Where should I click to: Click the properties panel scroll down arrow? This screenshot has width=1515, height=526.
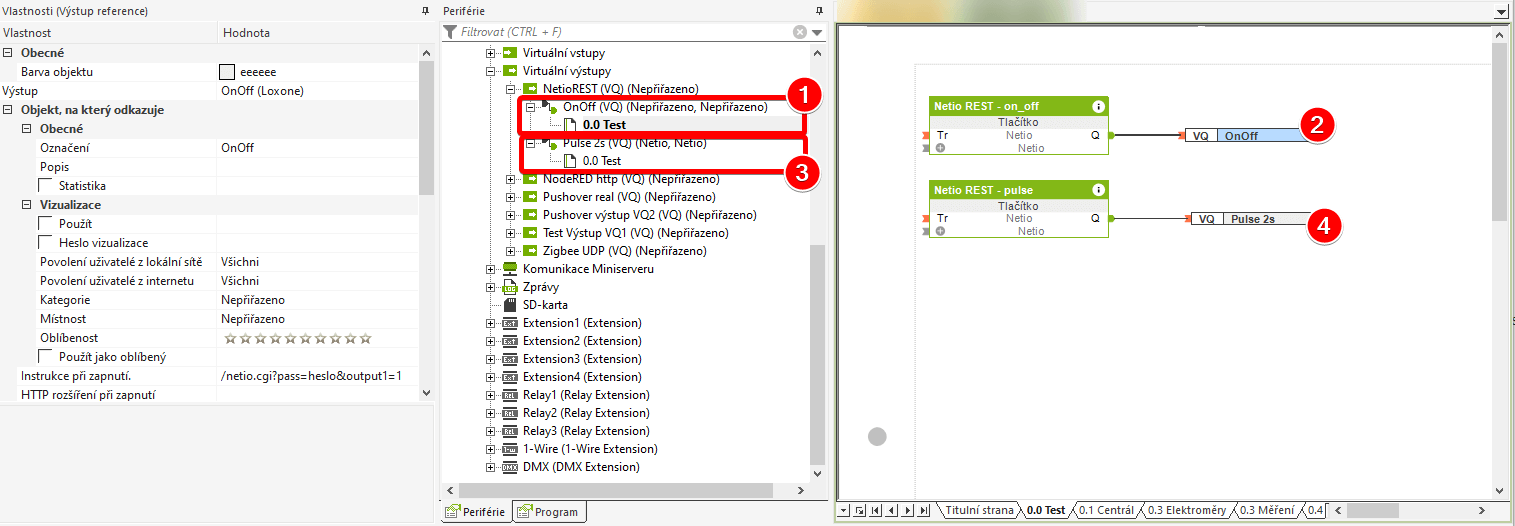(x=427, y=393)
